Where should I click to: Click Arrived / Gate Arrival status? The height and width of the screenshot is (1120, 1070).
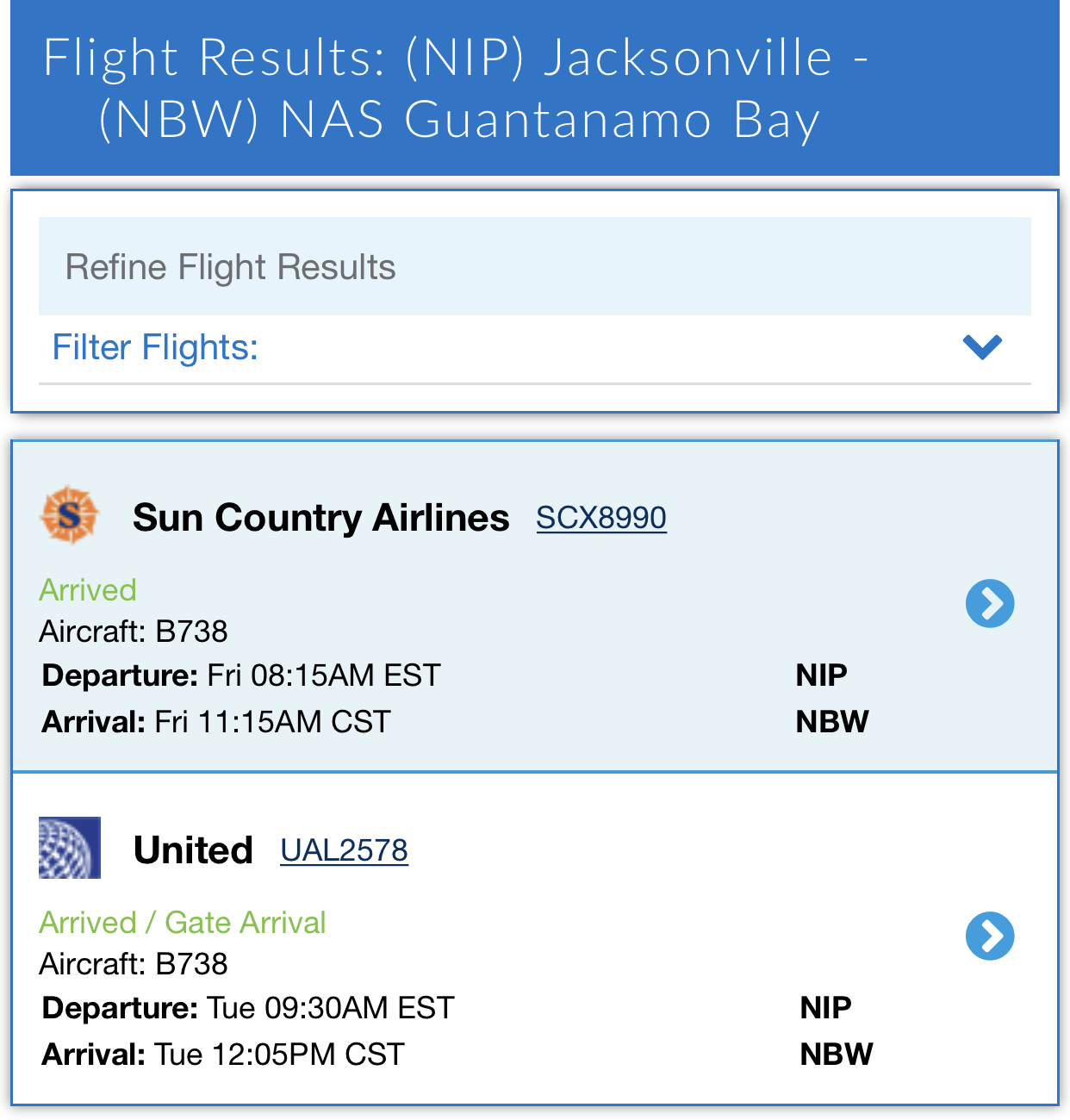[x=183, y=923]
